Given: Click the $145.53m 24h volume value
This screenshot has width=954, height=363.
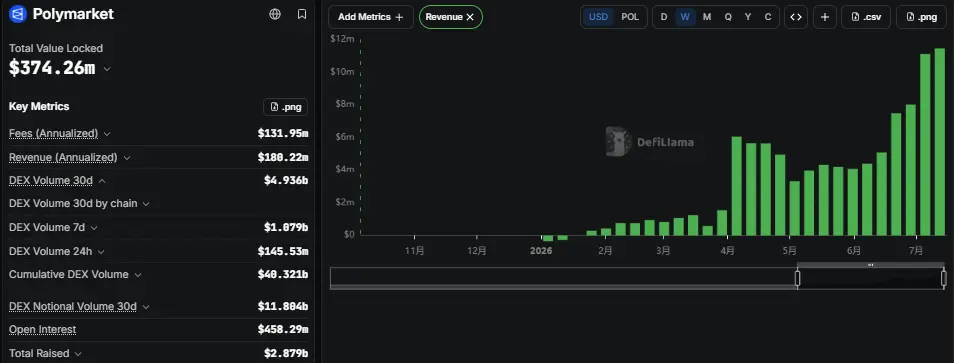Looking at the screenshot, I should coord(283,251).
